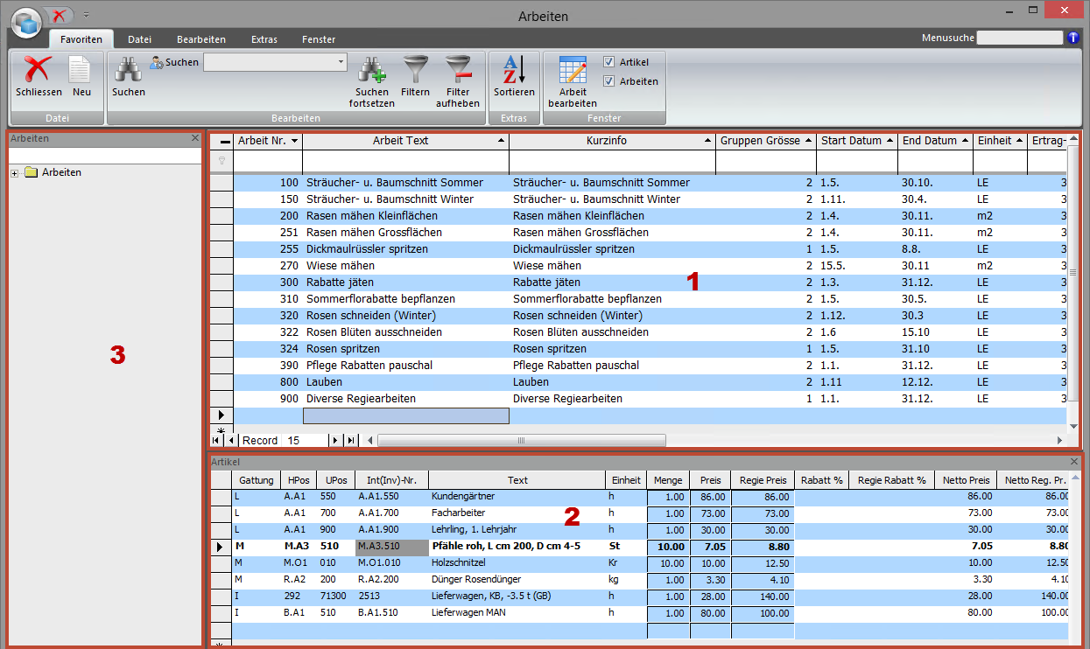Image resolution: width=1090 pixels, height=649 pixels.
Task: Expand the Arbeiten tree folder
Action: click(x=15, y=173)
